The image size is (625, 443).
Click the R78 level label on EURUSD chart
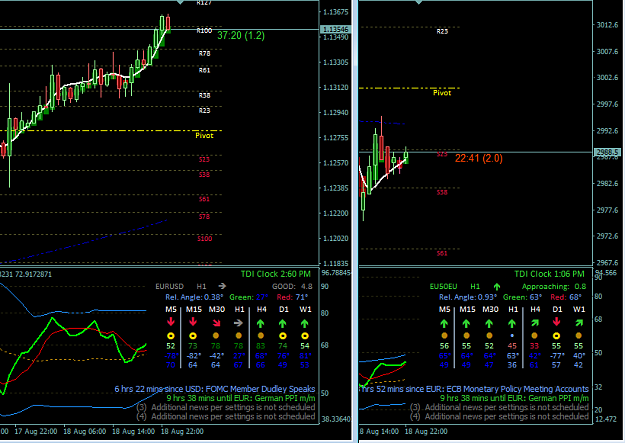point(204,53)
